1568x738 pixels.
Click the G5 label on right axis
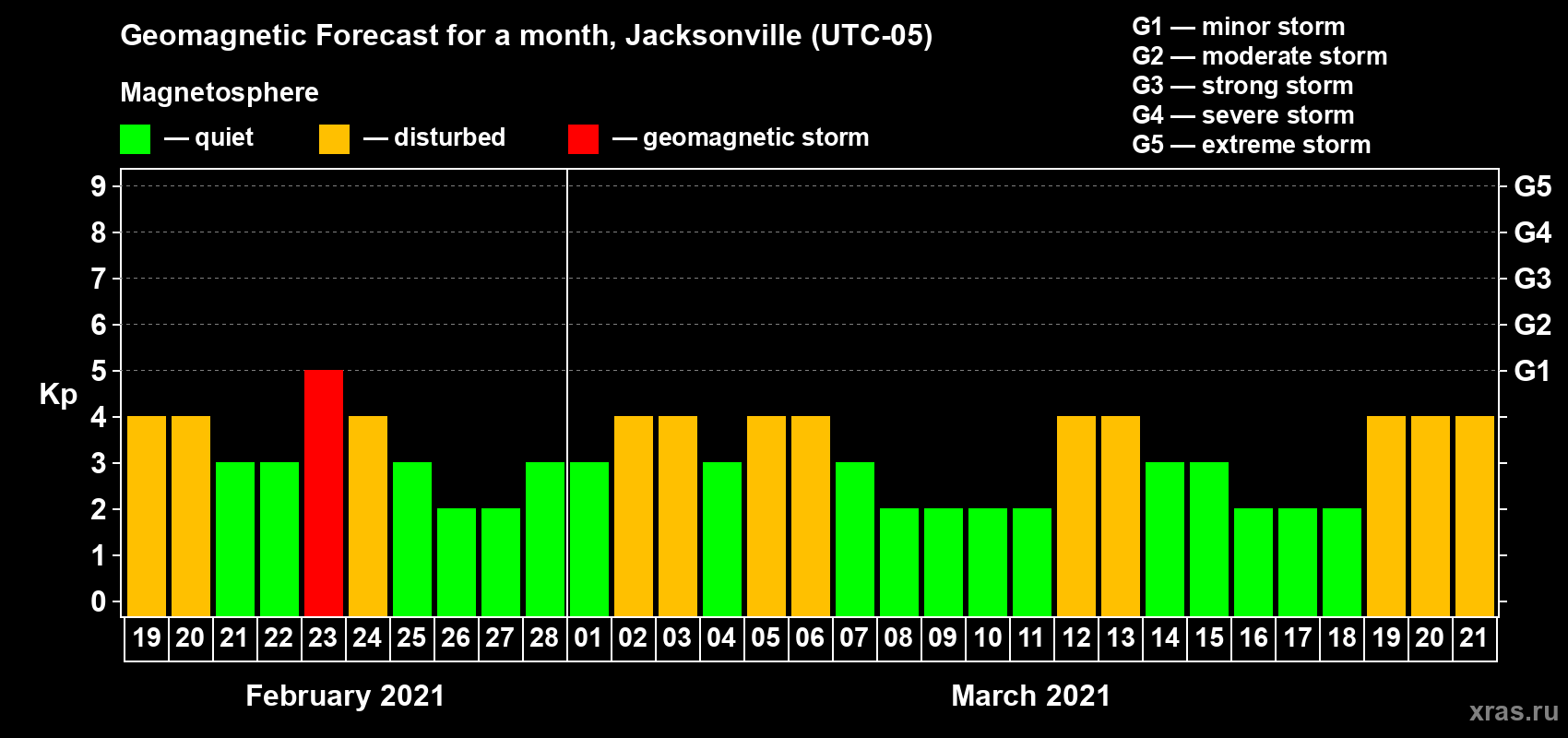(x=1532, y=186)
